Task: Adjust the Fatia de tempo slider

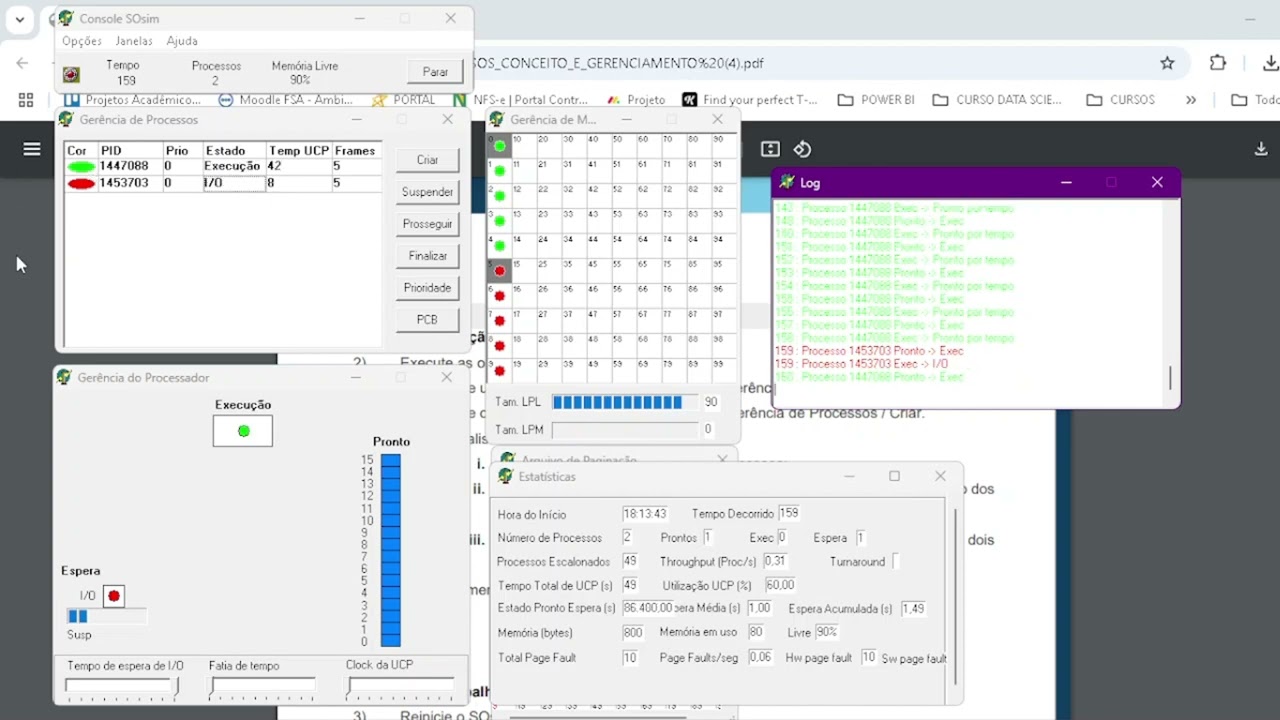Action: (264, 686)
